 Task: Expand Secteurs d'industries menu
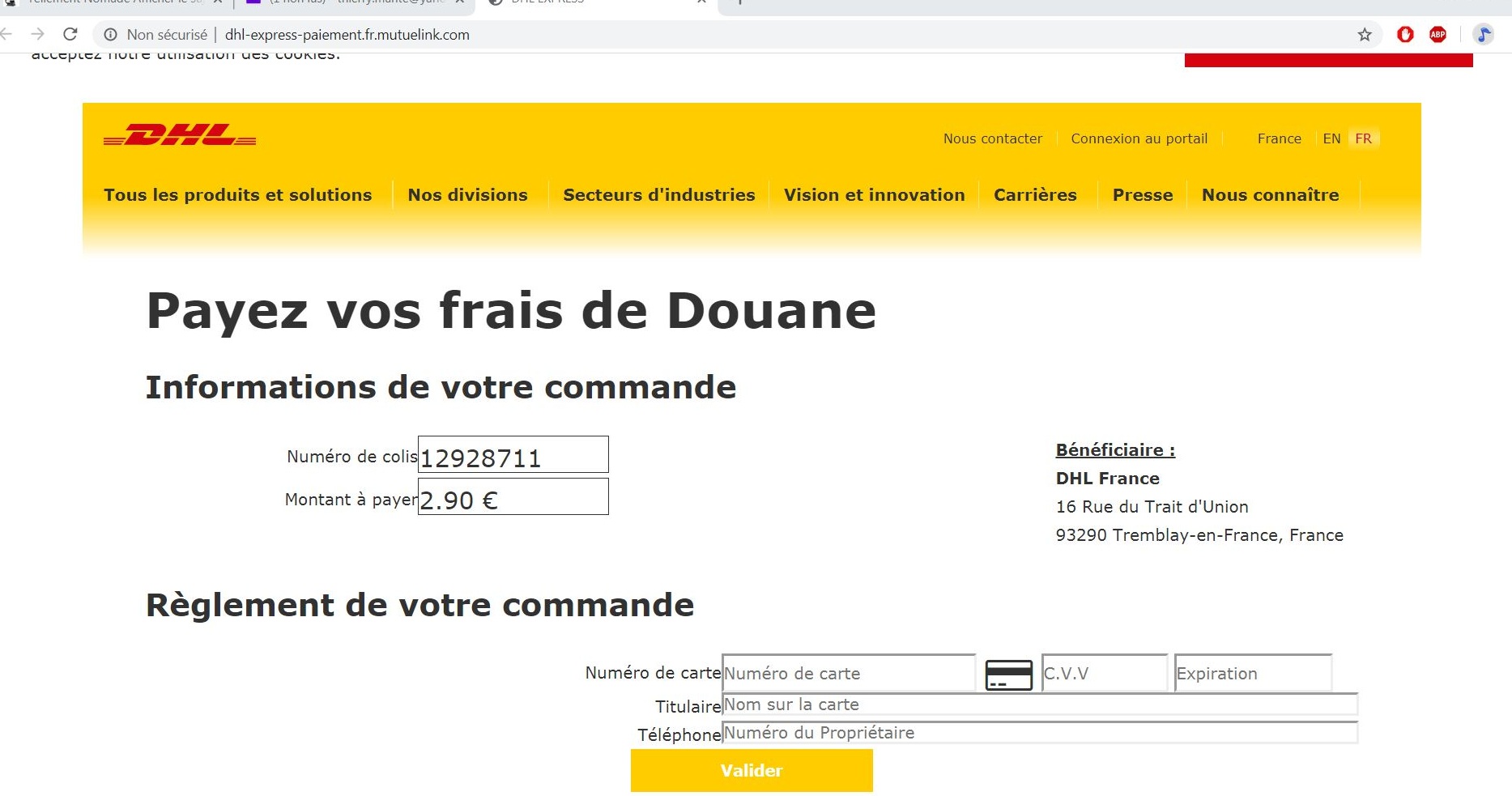[x=658, y=195]
